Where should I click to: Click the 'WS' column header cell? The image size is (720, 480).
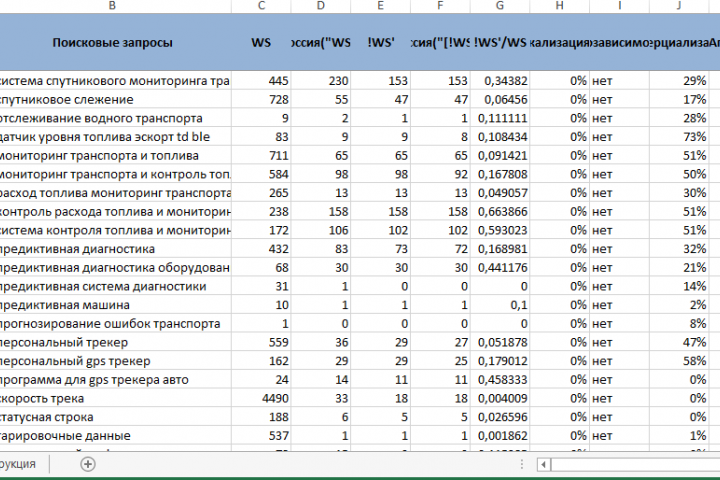(x=261, y=42)
